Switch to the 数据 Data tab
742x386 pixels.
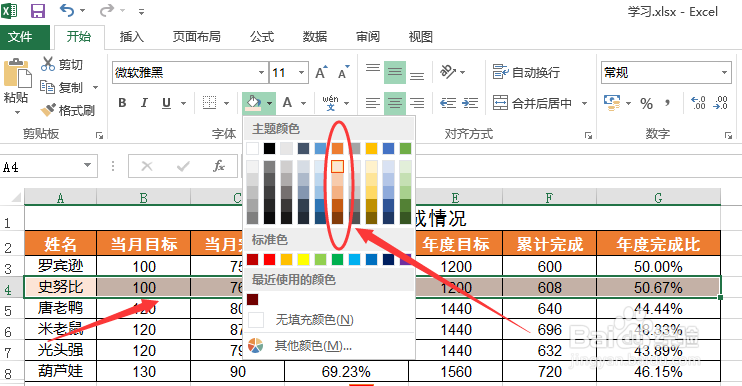pos(315,37)
